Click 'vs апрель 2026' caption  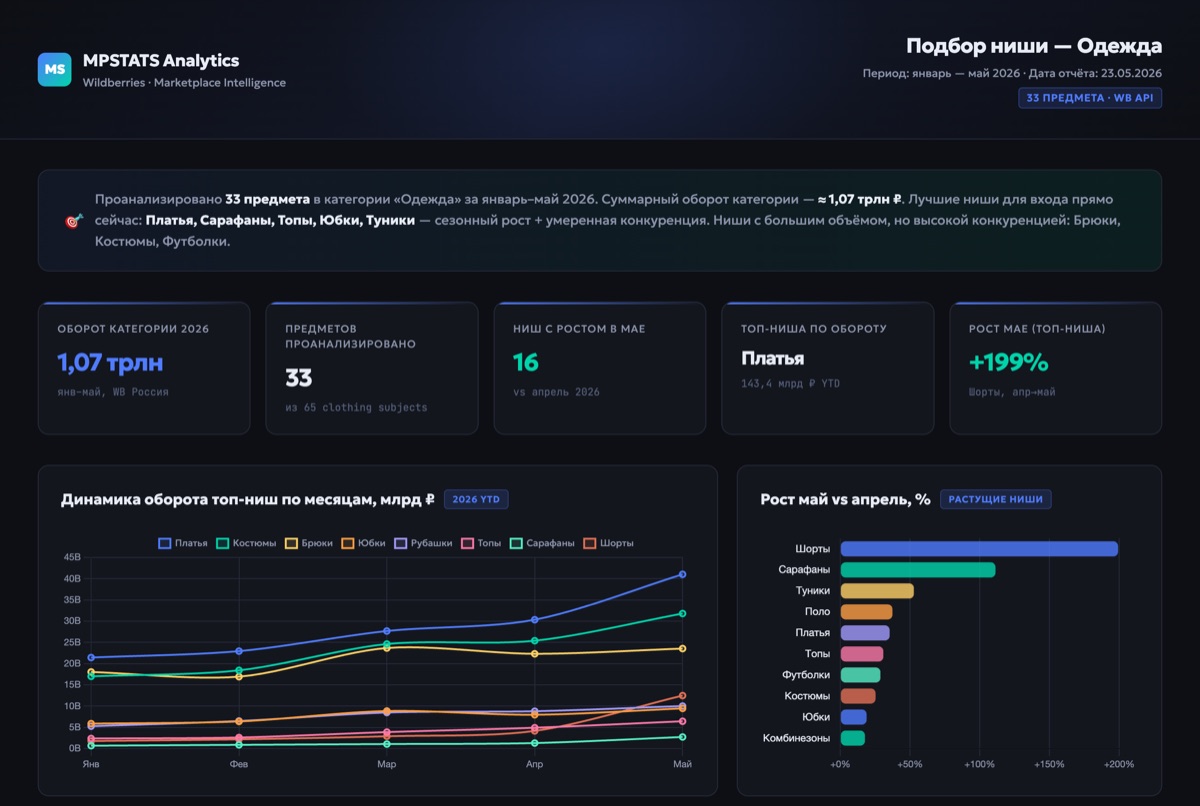(x=556, y=392)
